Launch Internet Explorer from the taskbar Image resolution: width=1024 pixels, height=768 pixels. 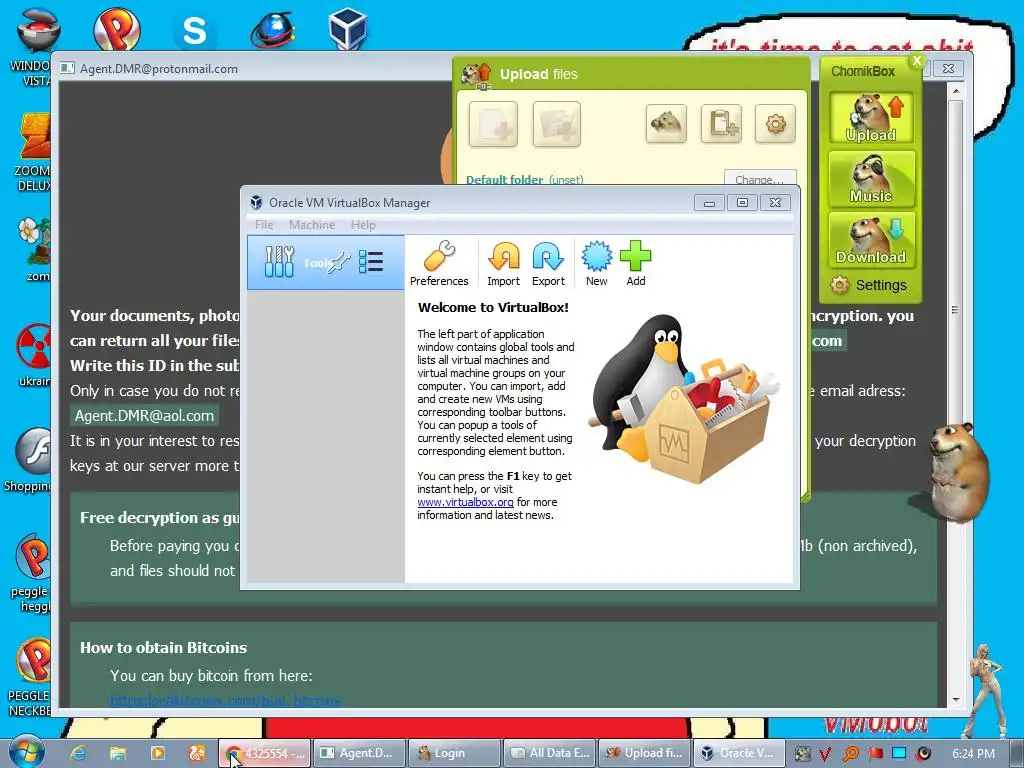[x=78, y=753]
